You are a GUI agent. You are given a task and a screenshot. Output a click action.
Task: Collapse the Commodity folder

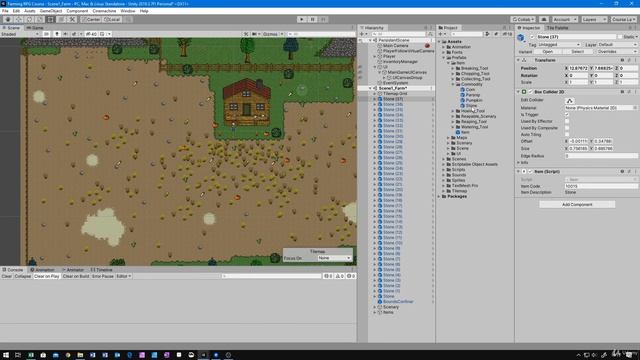click(x=453, y=84)
